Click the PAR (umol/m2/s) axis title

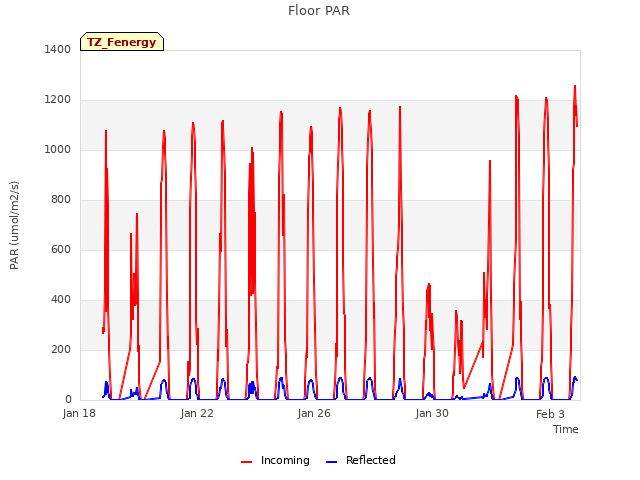point(14,225)
